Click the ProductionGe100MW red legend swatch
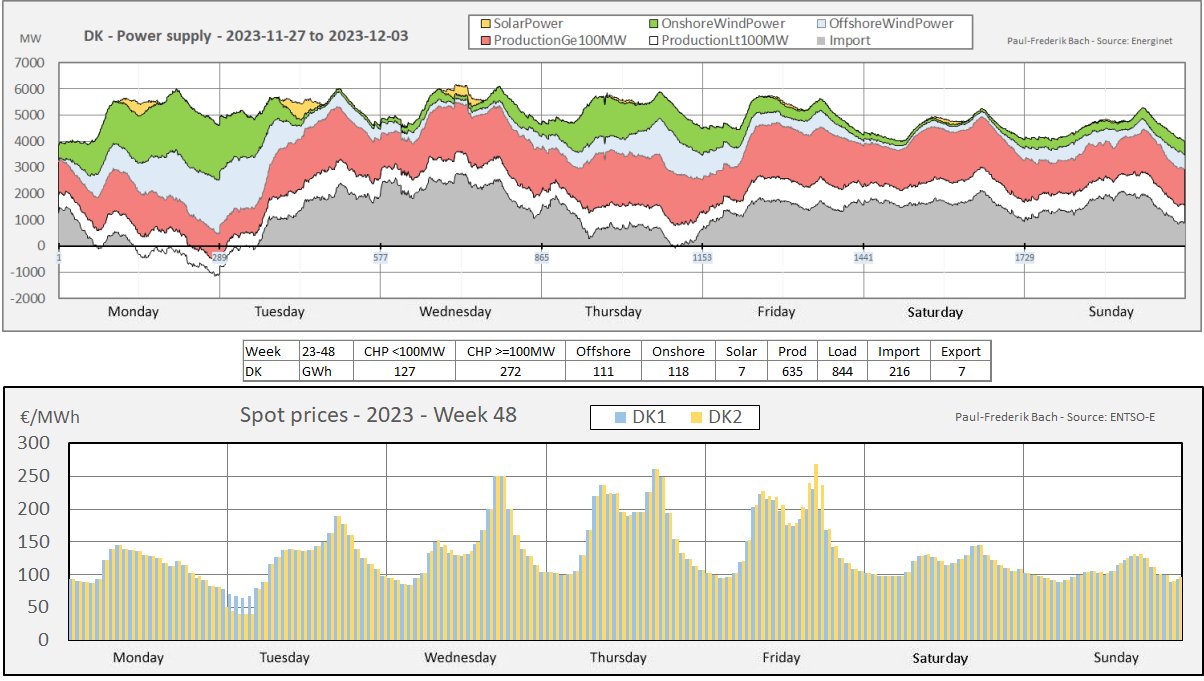 click(x=485, y=40)
